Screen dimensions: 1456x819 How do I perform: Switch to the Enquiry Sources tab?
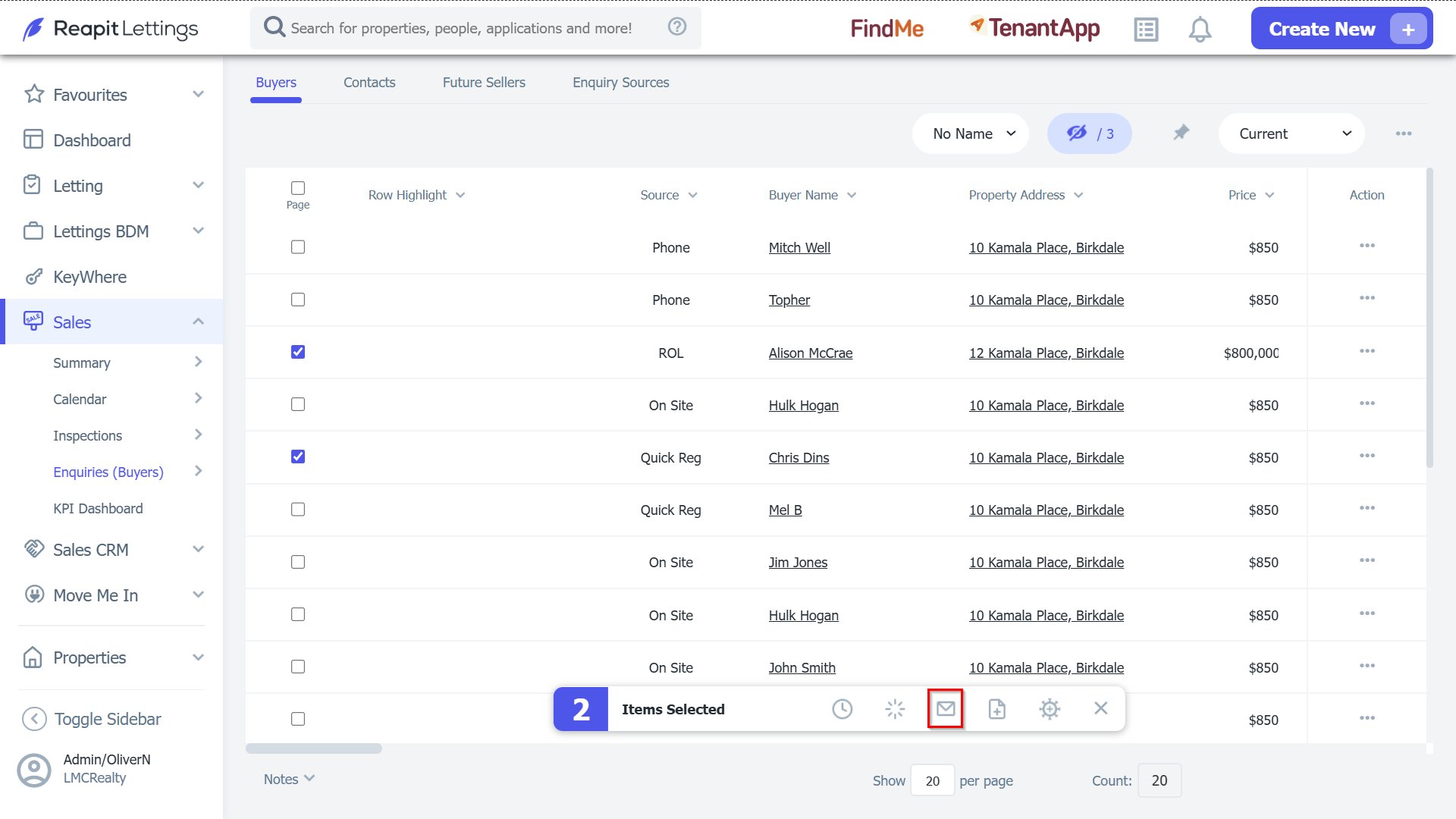[621, 83]
